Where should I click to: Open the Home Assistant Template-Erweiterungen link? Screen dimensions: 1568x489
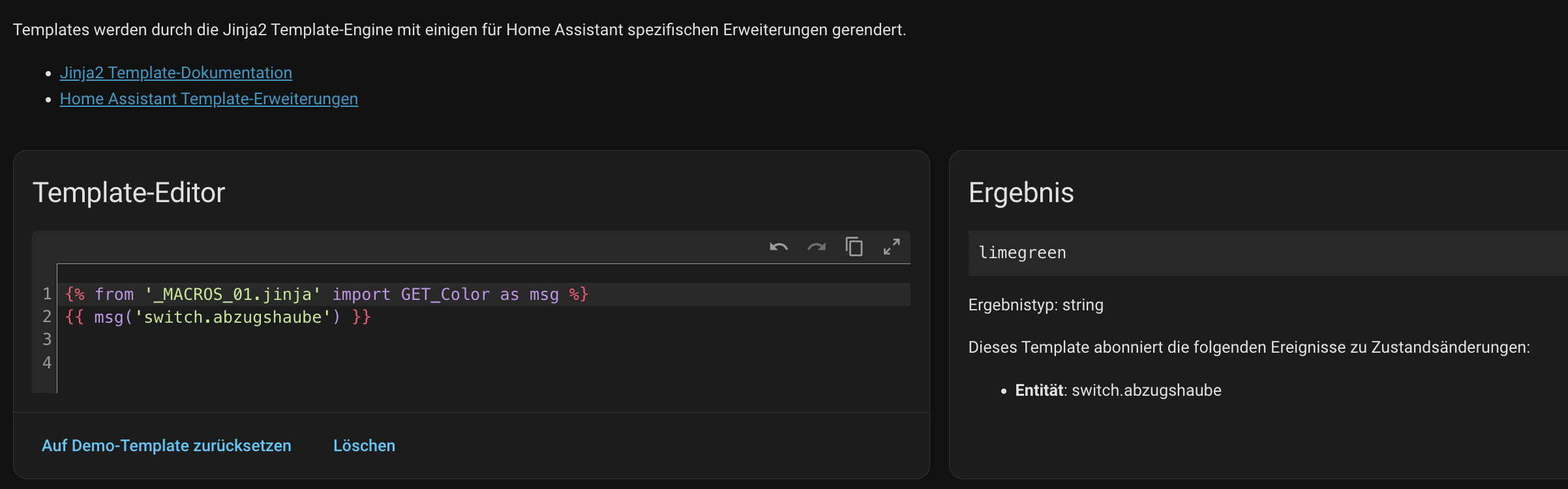[x=209, y=99]
